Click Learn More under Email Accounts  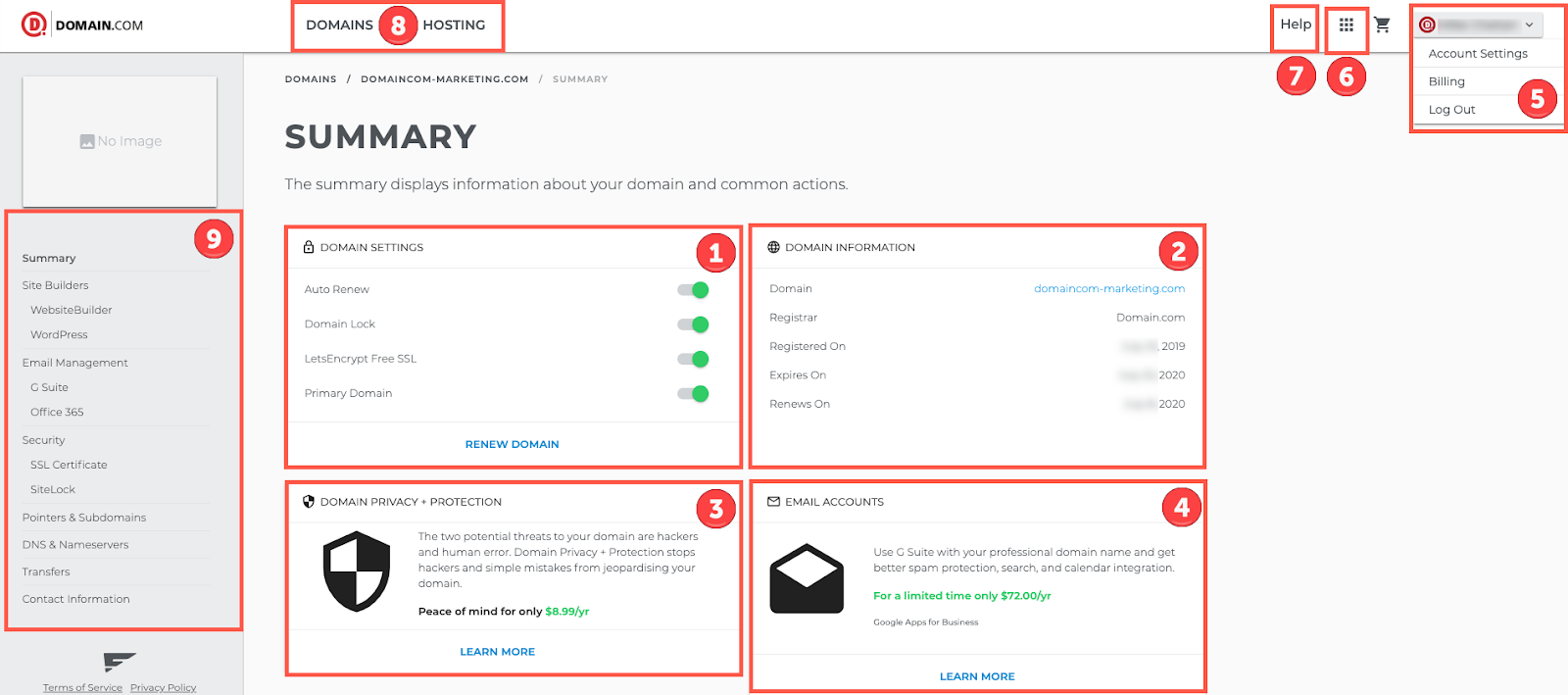pyautogui.click(x=977, y=676)
